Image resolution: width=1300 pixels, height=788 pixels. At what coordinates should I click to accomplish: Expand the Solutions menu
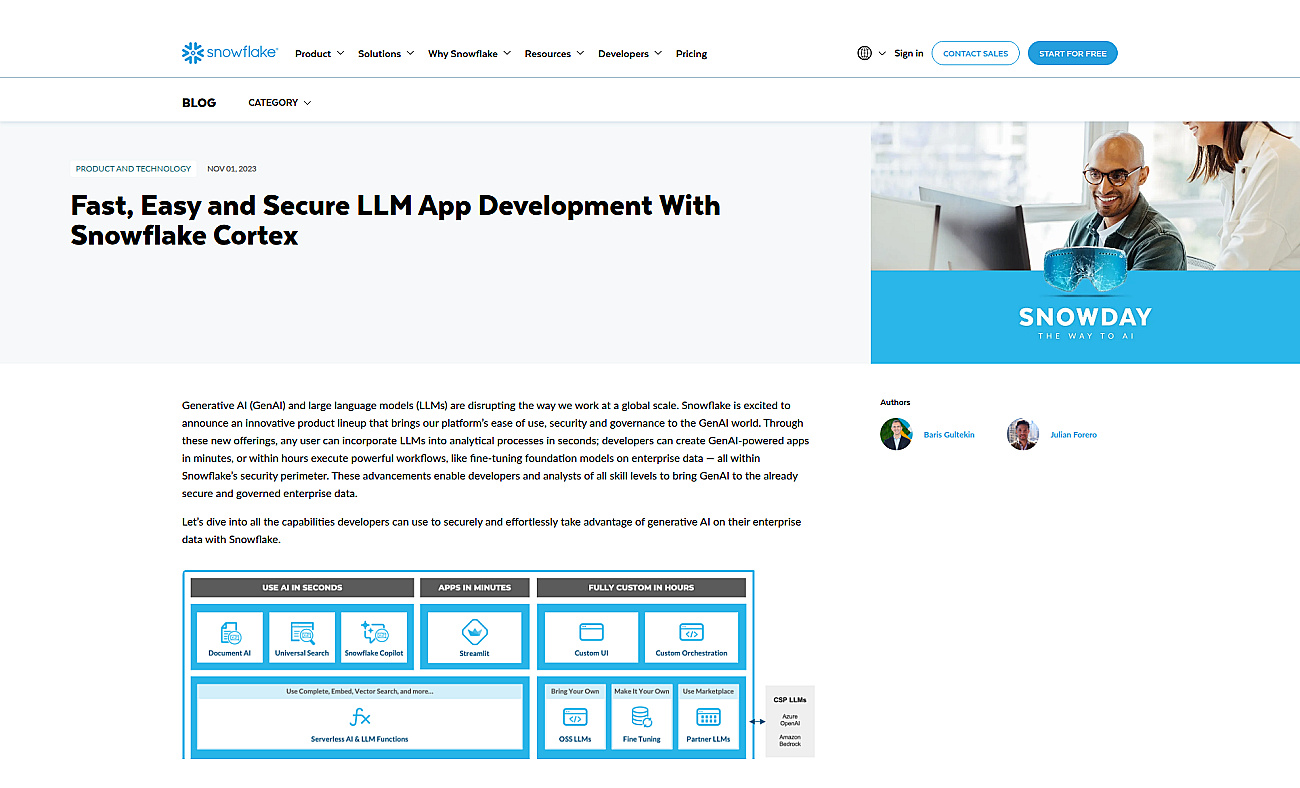click(386, 54)
